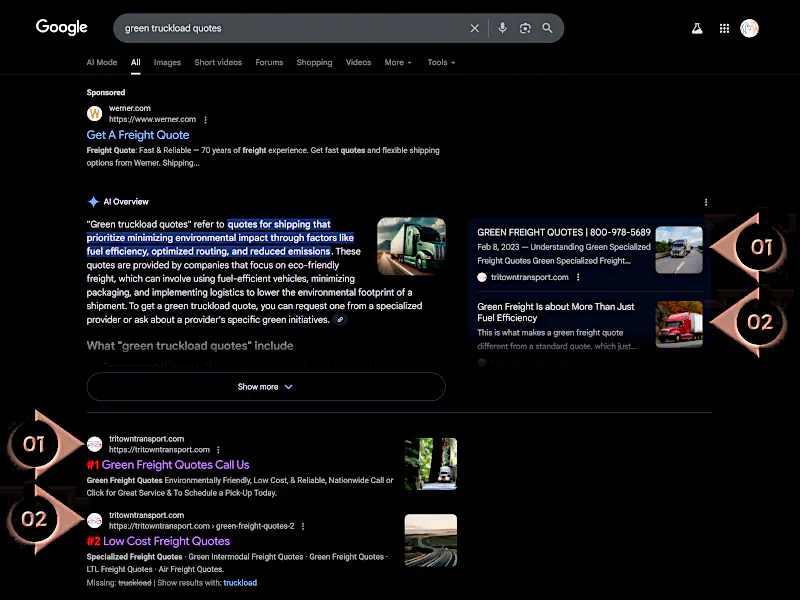This screenshot has height=600, width=800.
Task: Click the AI Overview source link icon
Action: pyautogui.click(x=341, y=320)
